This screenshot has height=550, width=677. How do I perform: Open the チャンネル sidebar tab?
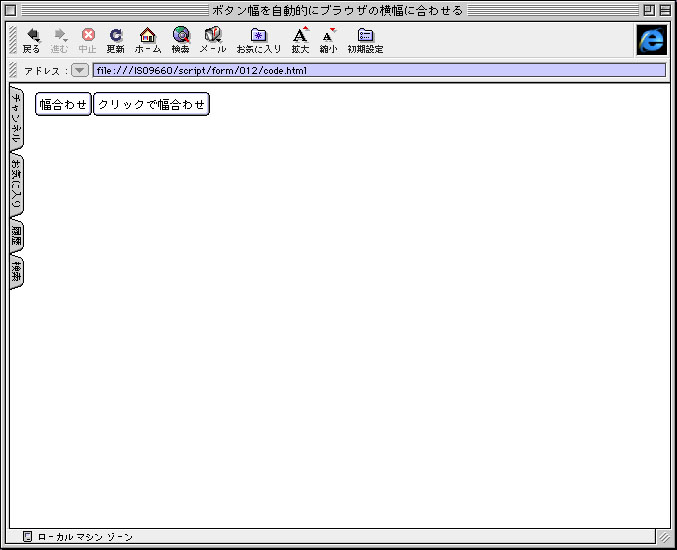pyautogui.click(x=16, y=120)
